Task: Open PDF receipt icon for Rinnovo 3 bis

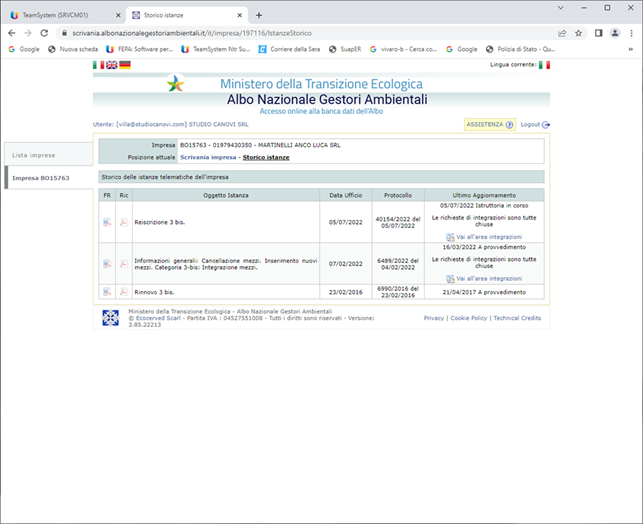Action: tap(124, 292)
